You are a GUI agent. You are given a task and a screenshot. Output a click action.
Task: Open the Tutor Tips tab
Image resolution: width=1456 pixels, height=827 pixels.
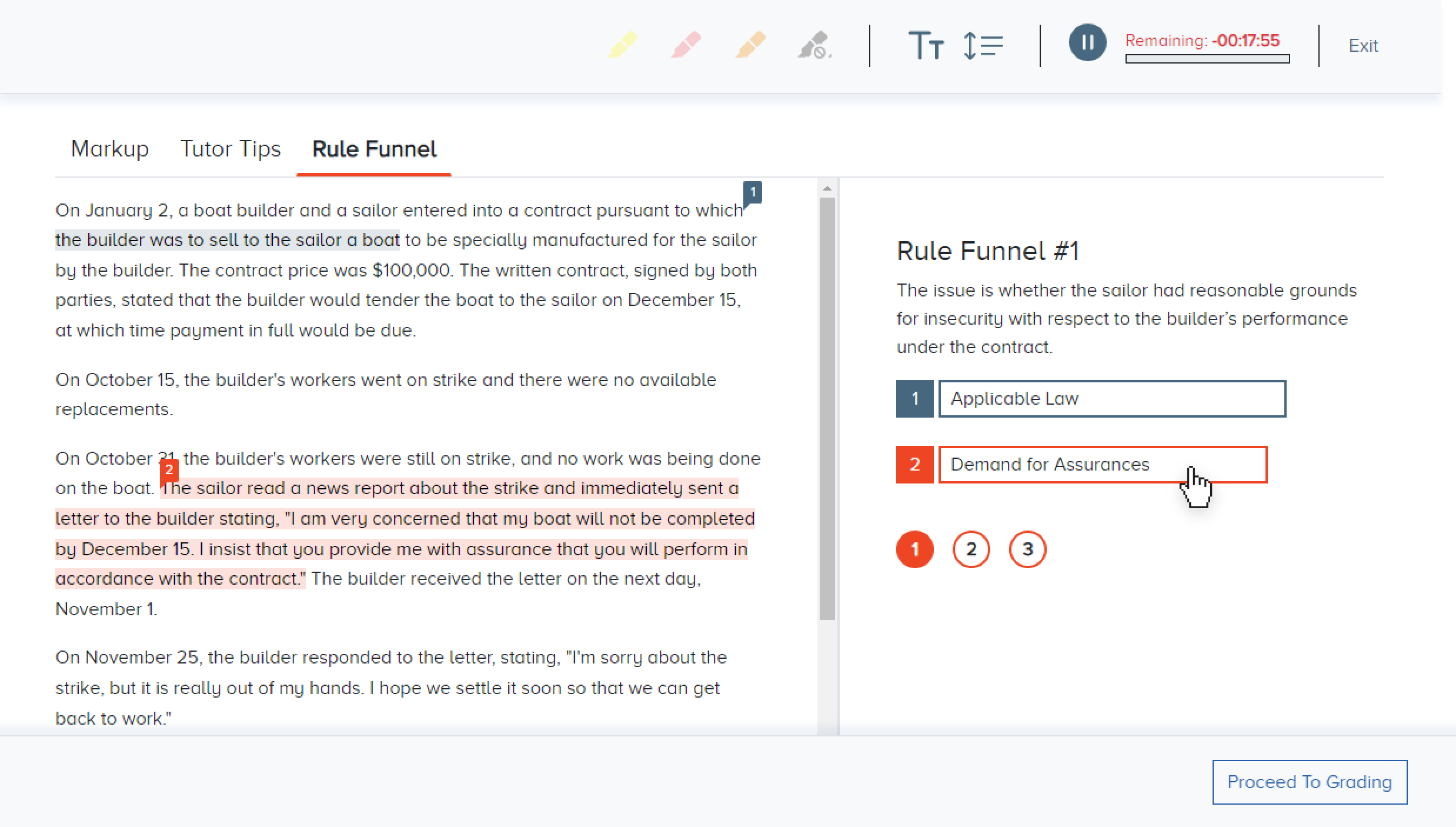click(231, 149)
